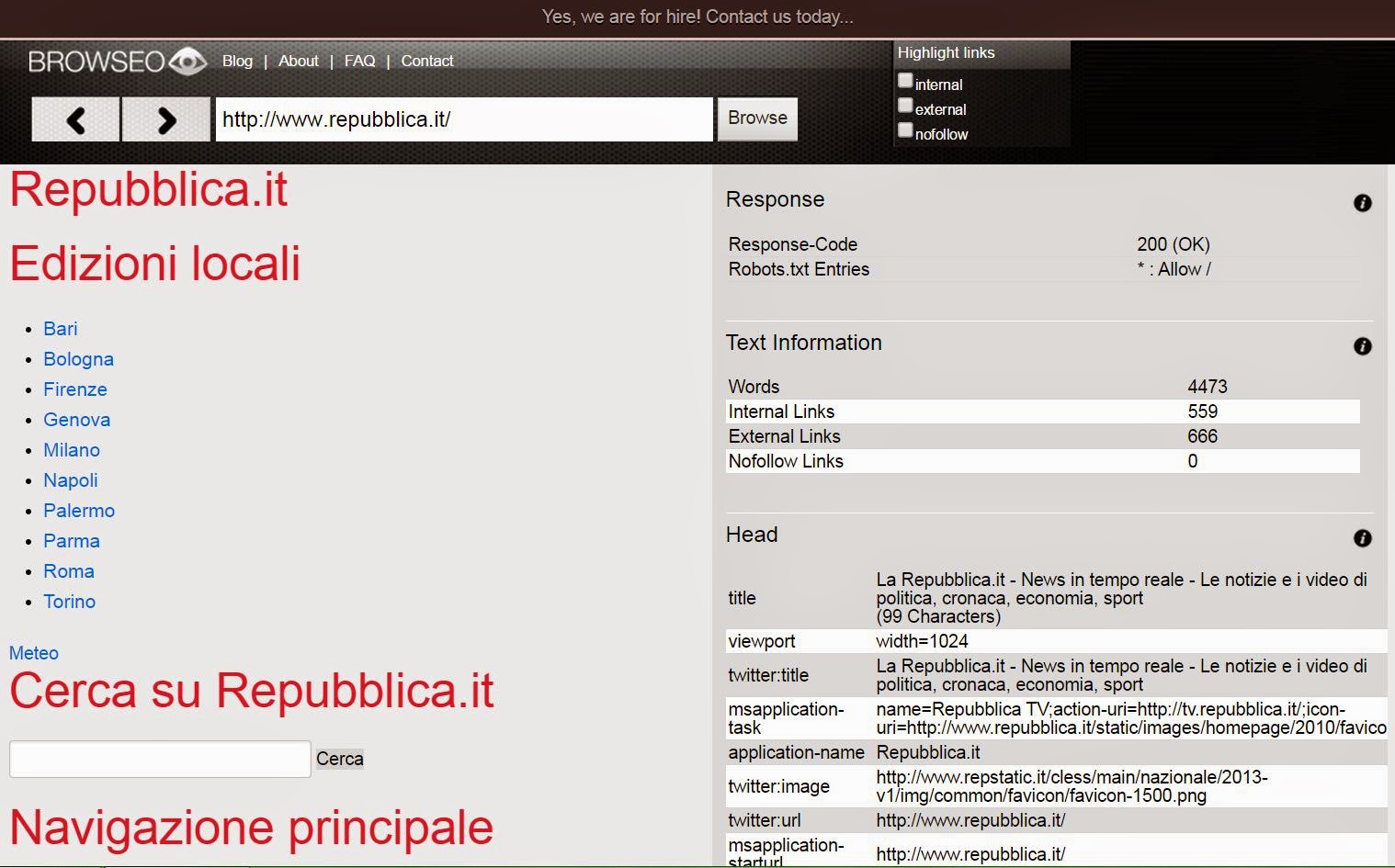This screenshot has height=868, width=1395.
Task: Open info icon for Response section
Action: (x=1363, y=203)
